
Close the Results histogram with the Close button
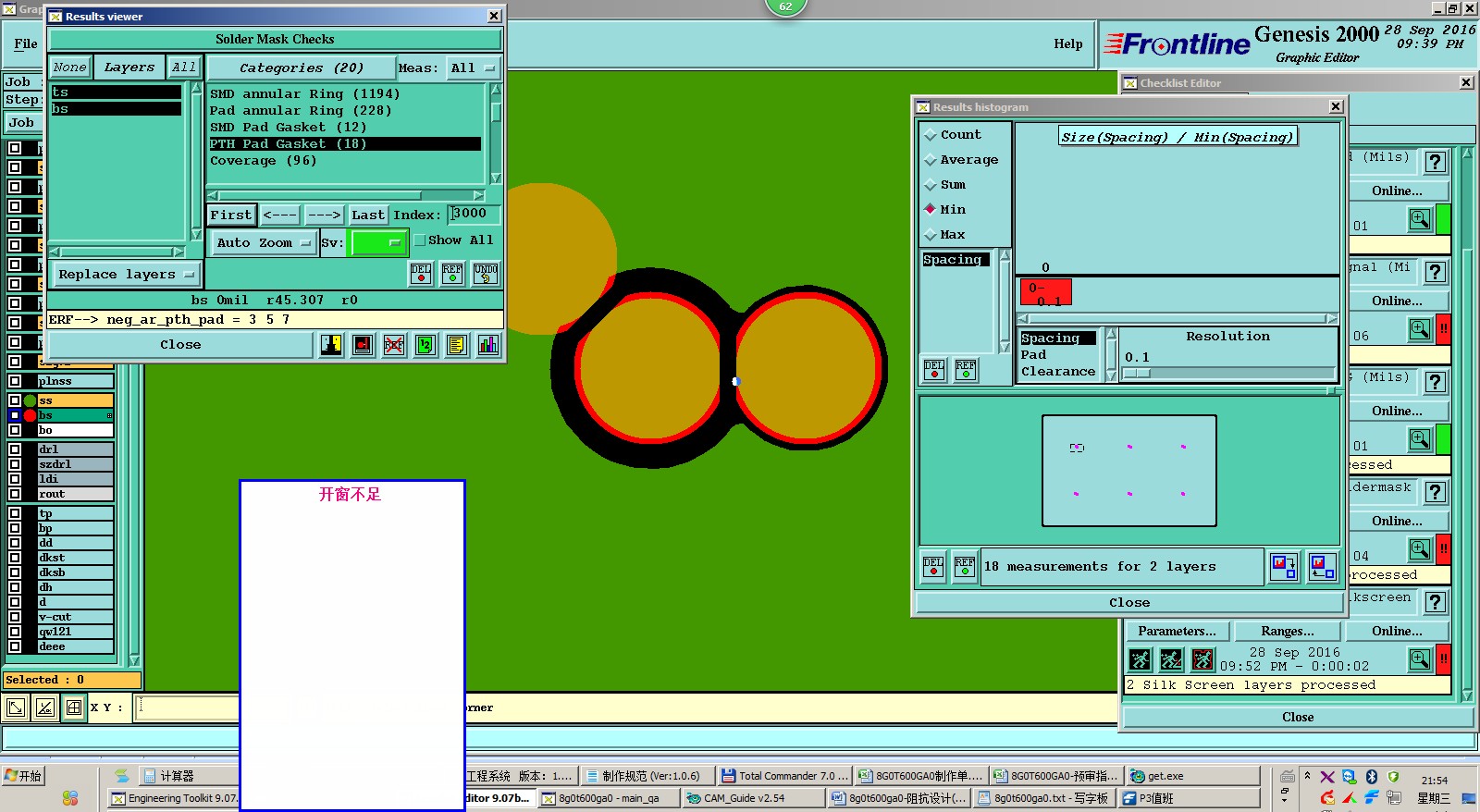(1129, 603)
